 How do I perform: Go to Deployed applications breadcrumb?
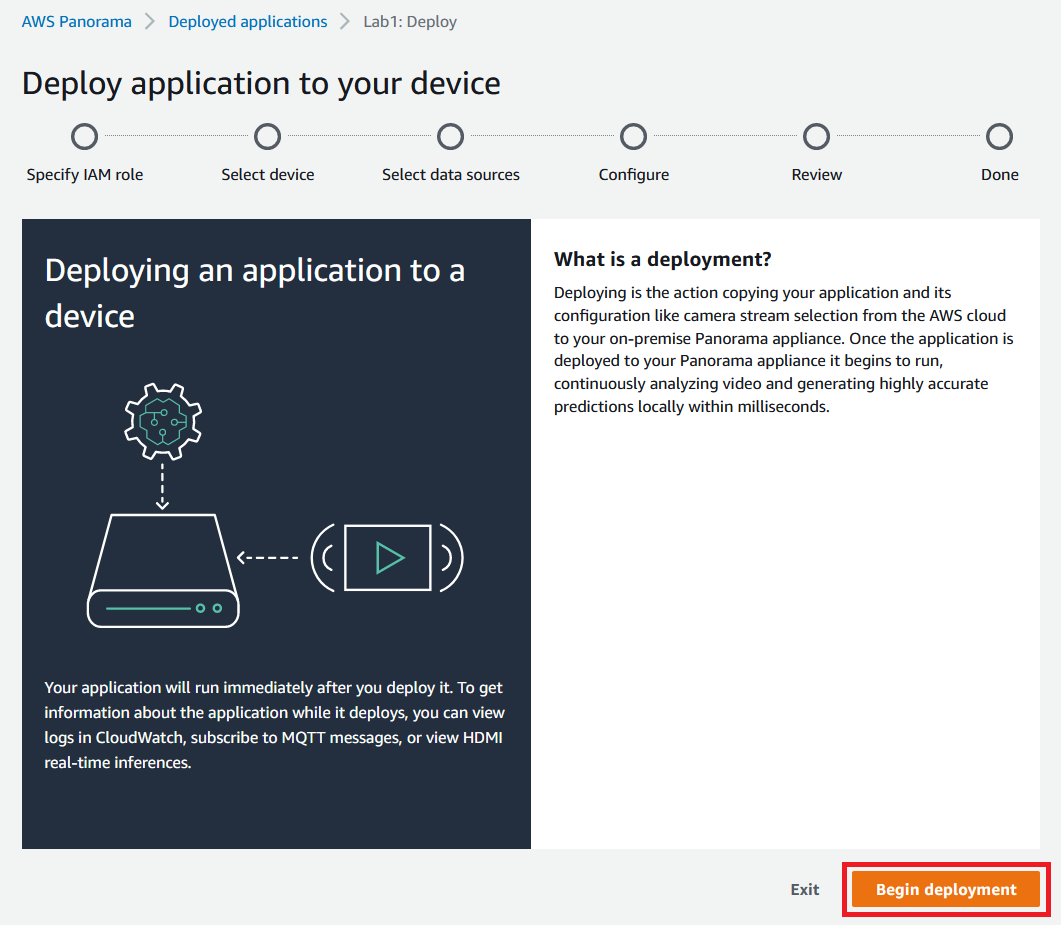click(248, 22)
